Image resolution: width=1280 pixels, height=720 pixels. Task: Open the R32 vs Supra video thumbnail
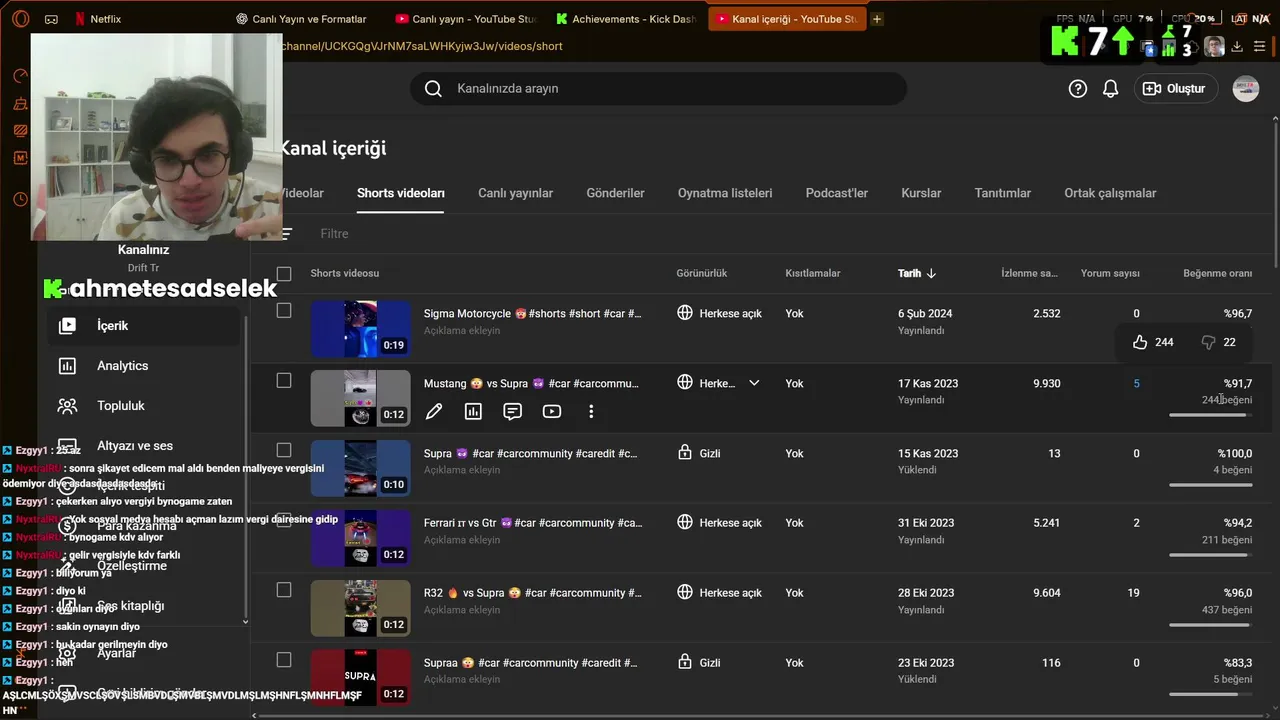click(360, 608)
